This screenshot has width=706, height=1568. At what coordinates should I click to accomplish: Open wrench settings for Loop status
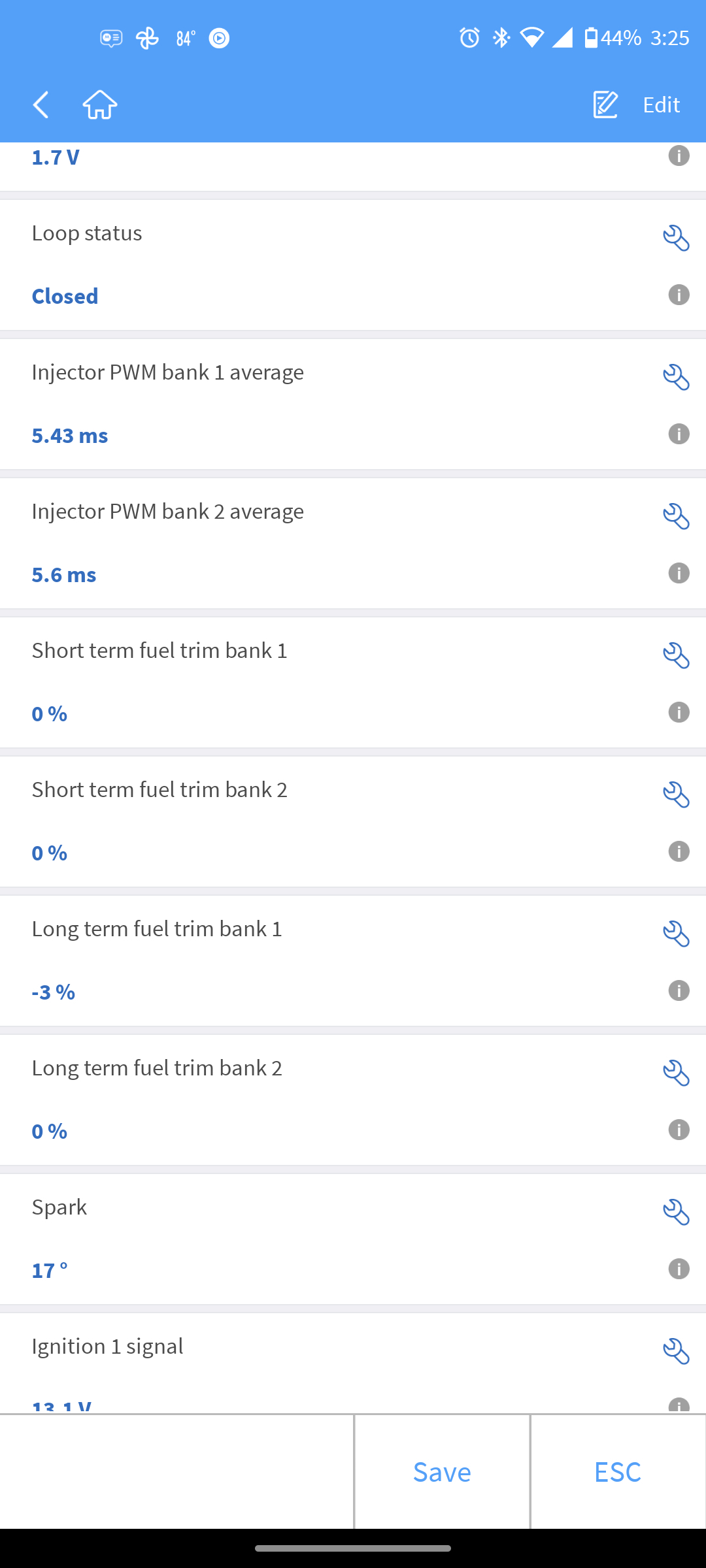(x=676, y=238)
